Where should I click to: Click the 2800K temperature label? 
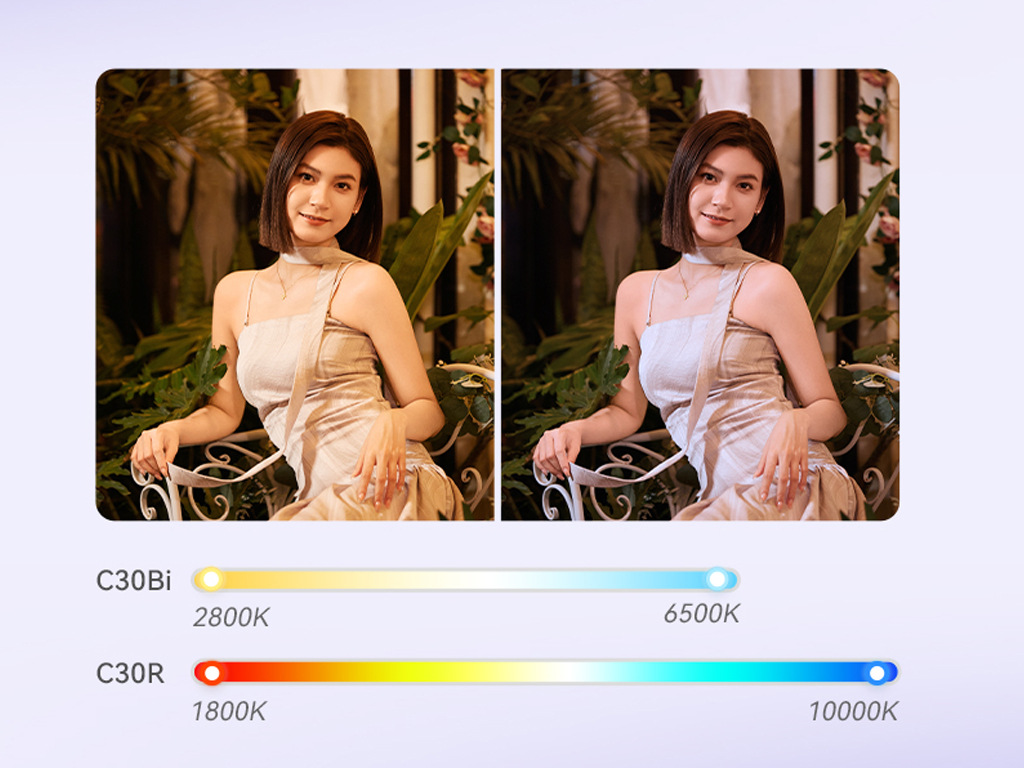[231, 617]
